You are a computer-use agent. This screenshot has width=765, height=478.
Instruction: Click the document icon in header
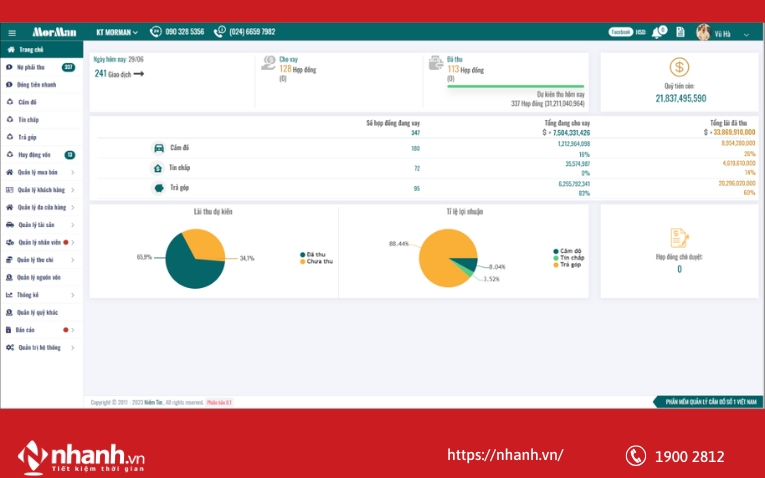680,32
